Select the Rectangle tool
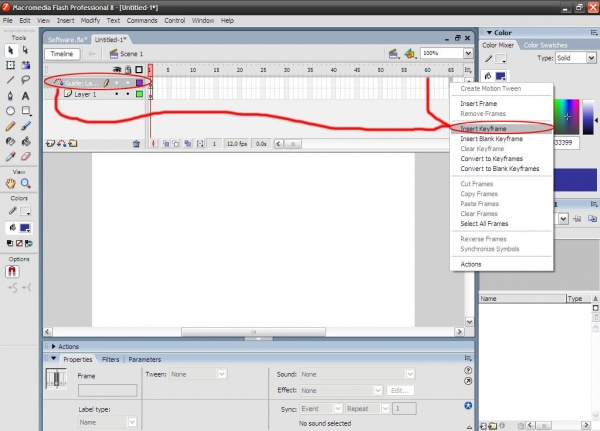The width and height of the screenshot is (600, 431). 26,111
